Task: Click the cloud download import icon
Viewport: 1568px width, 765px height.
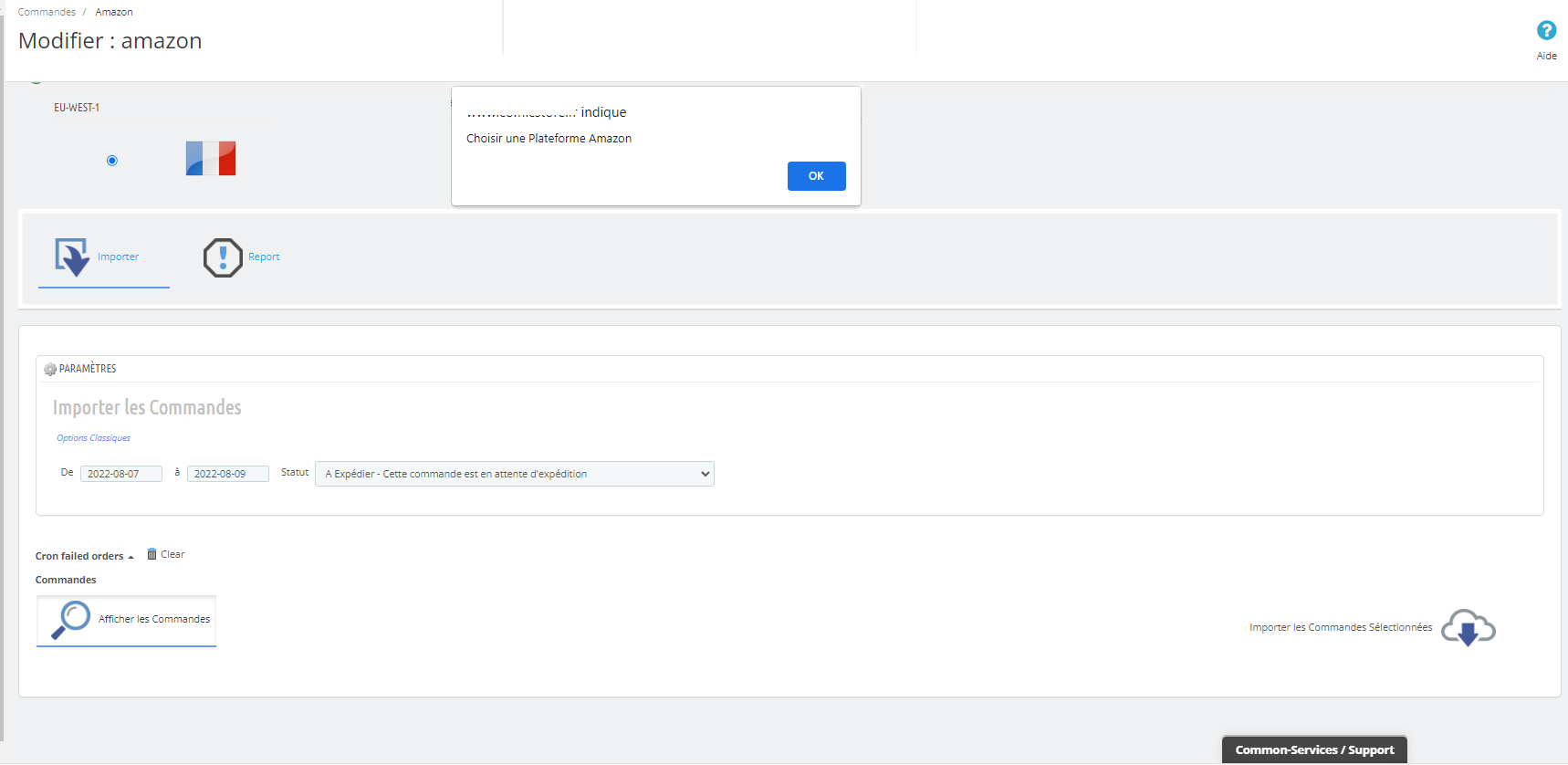Action: point(1468,628)
